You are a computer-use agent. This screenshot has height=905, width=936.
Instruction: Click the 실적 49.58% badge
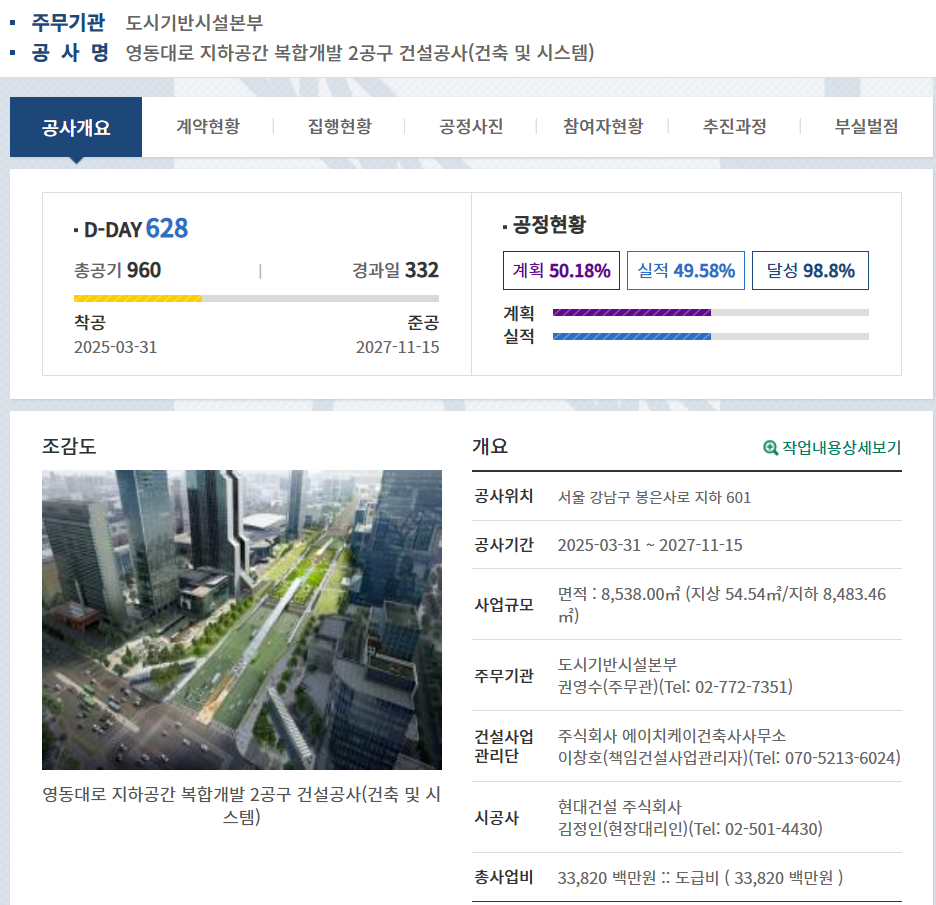[x=686, y=270]
